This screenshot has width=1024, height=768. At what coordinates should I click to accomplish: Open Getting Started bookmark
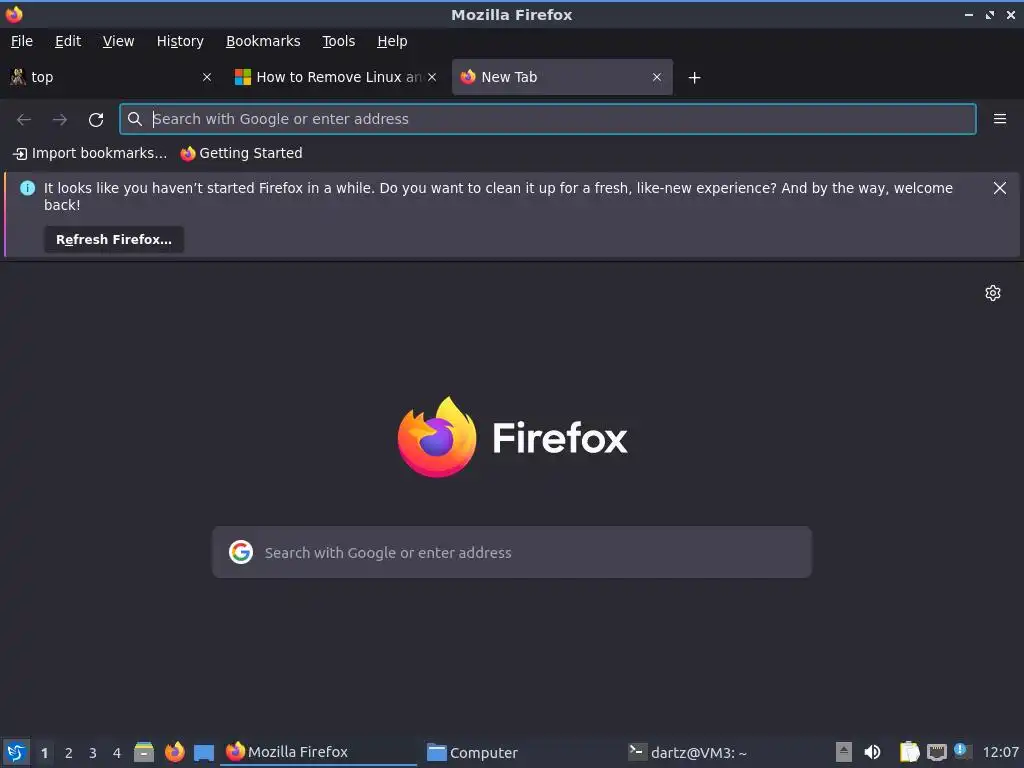(x=242, y=153)
